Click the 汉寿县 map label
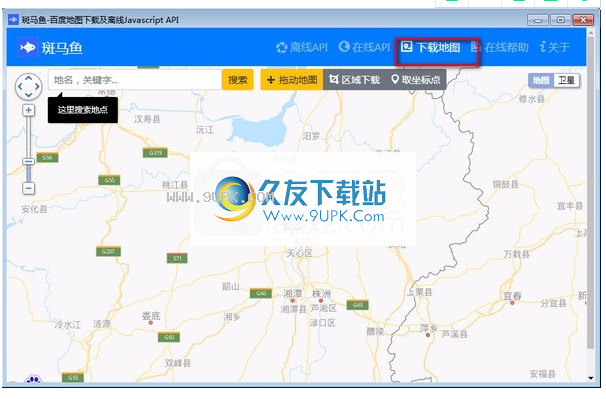The width and height of the screenshot is (606, 399). pyautogui.click(x=147, y=119)
